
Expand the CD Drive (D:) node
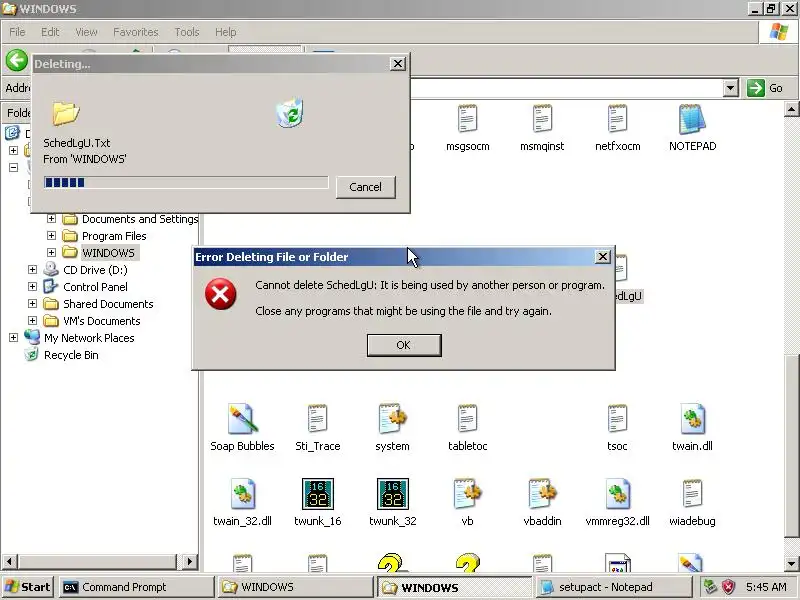pos(32,269)
